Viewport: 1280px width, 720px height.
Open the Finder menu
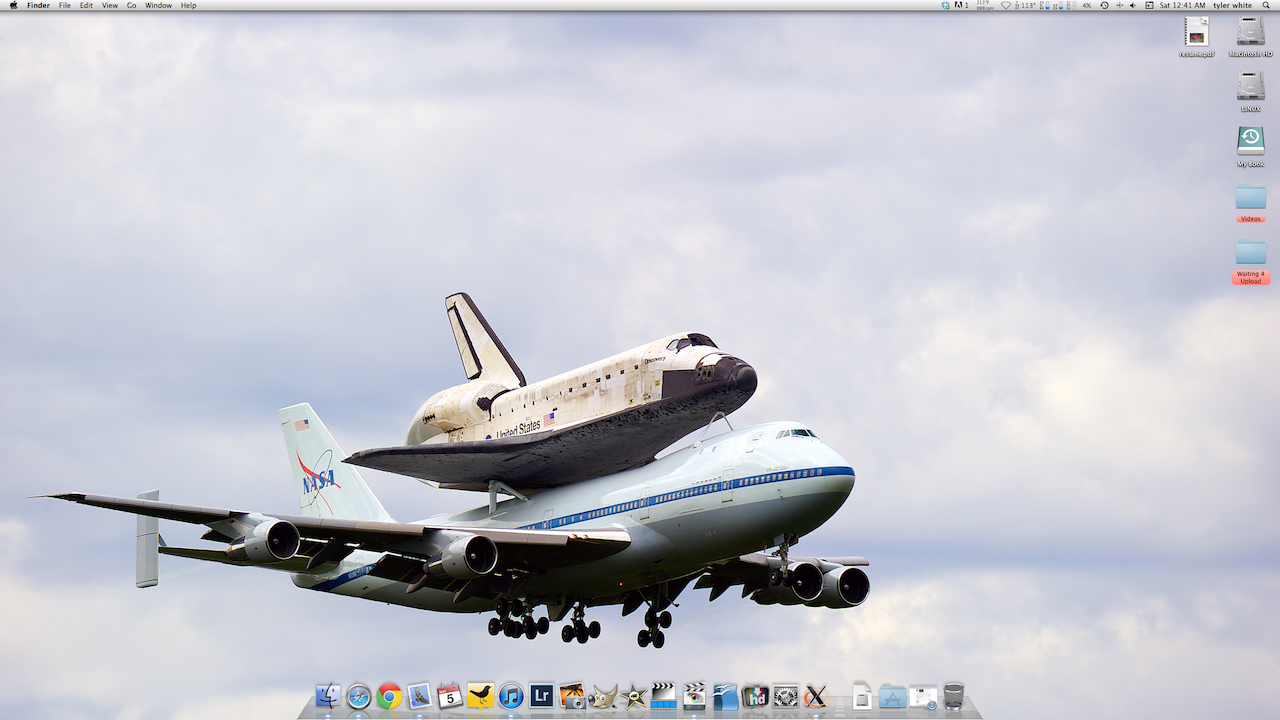[38, 5]
